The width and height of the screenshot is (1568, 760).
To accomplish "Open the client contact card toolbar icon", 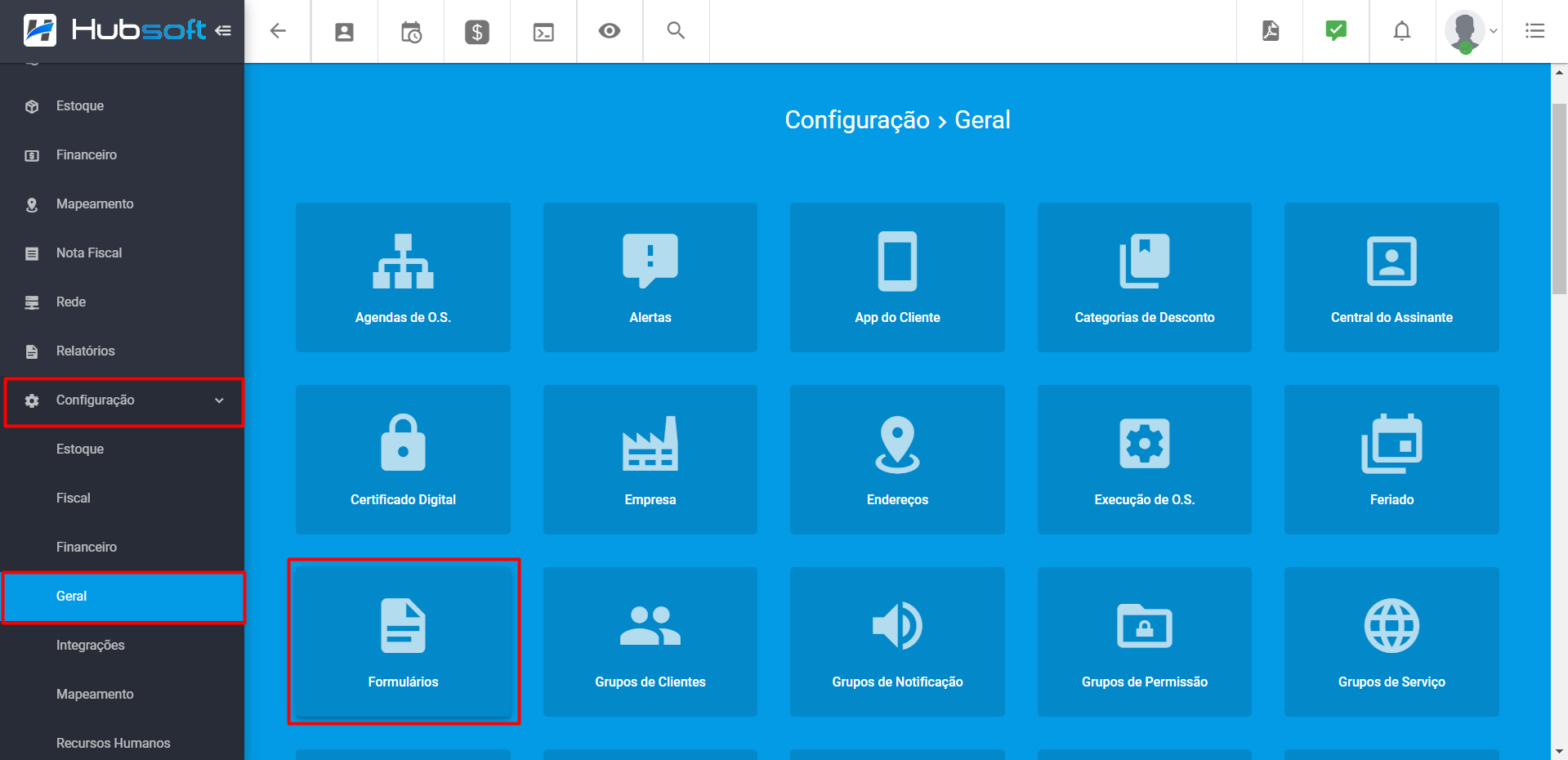I will click(x=345, y=32).
